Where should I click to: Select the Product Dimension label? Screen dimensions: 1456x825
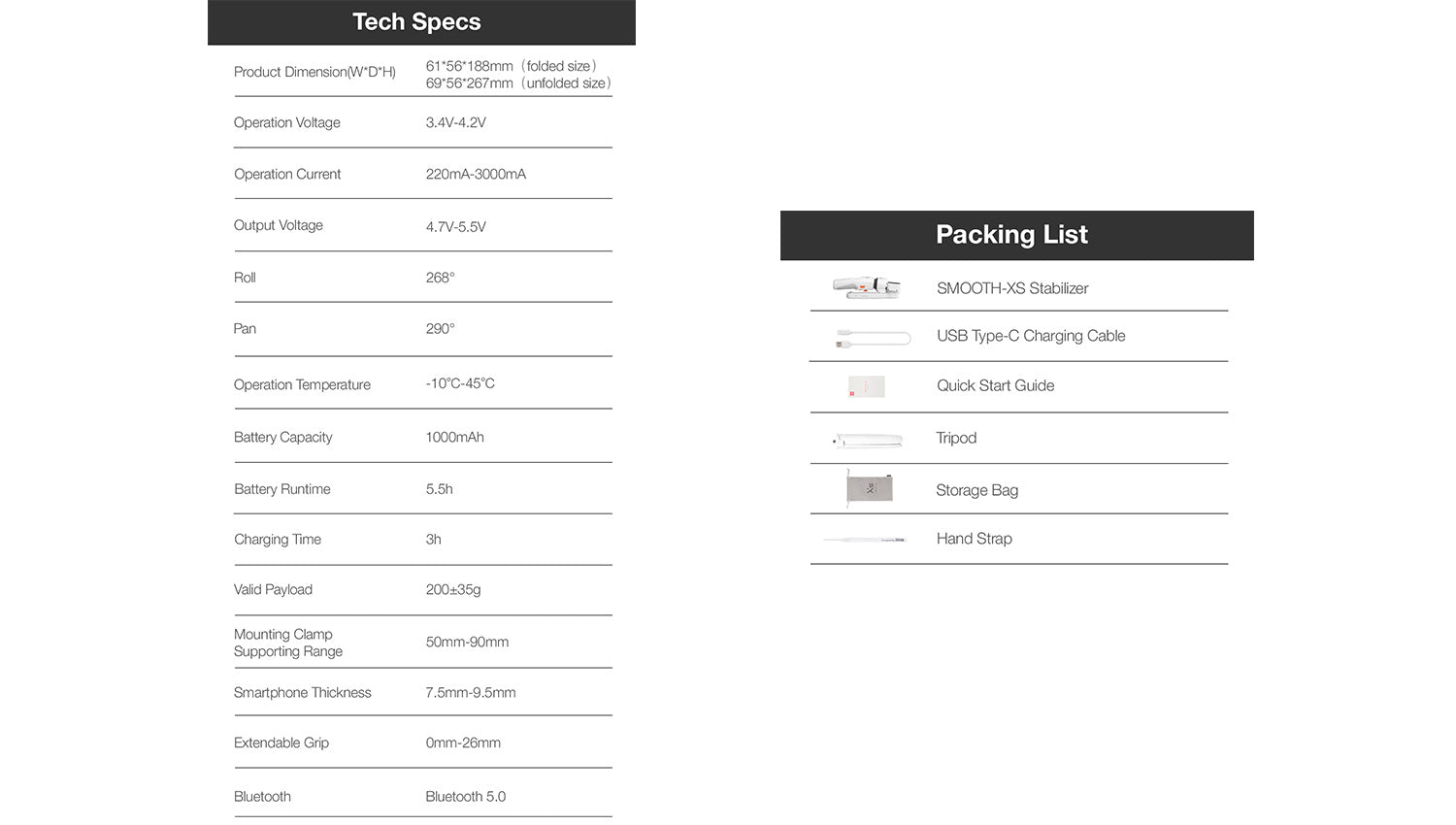coord(314,72)
